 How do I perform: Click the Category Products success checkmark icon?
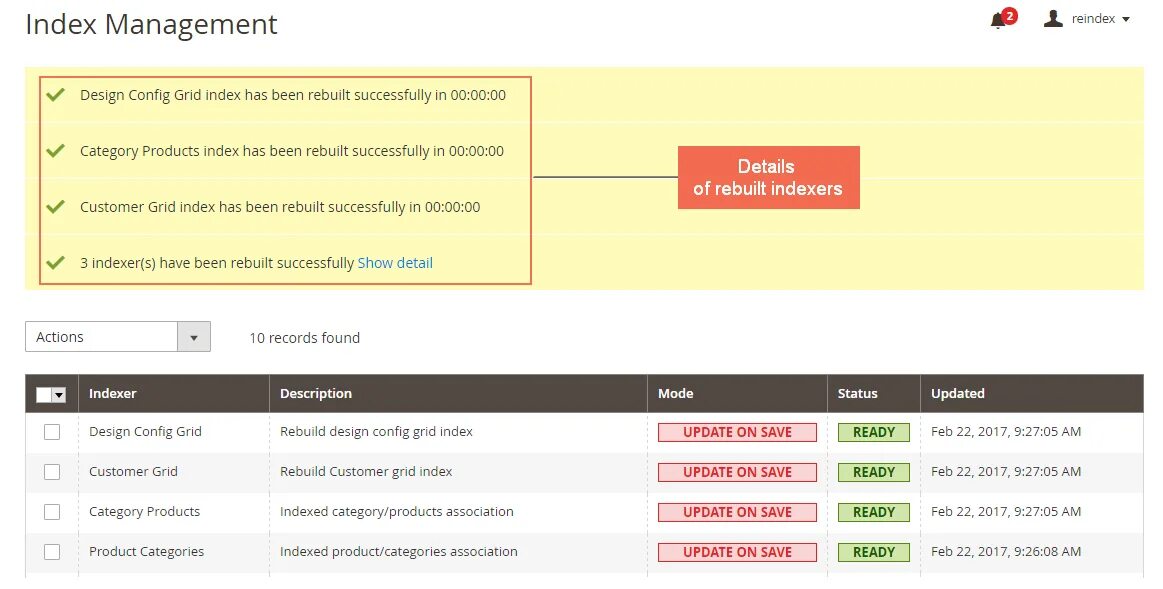coord(56,151)
